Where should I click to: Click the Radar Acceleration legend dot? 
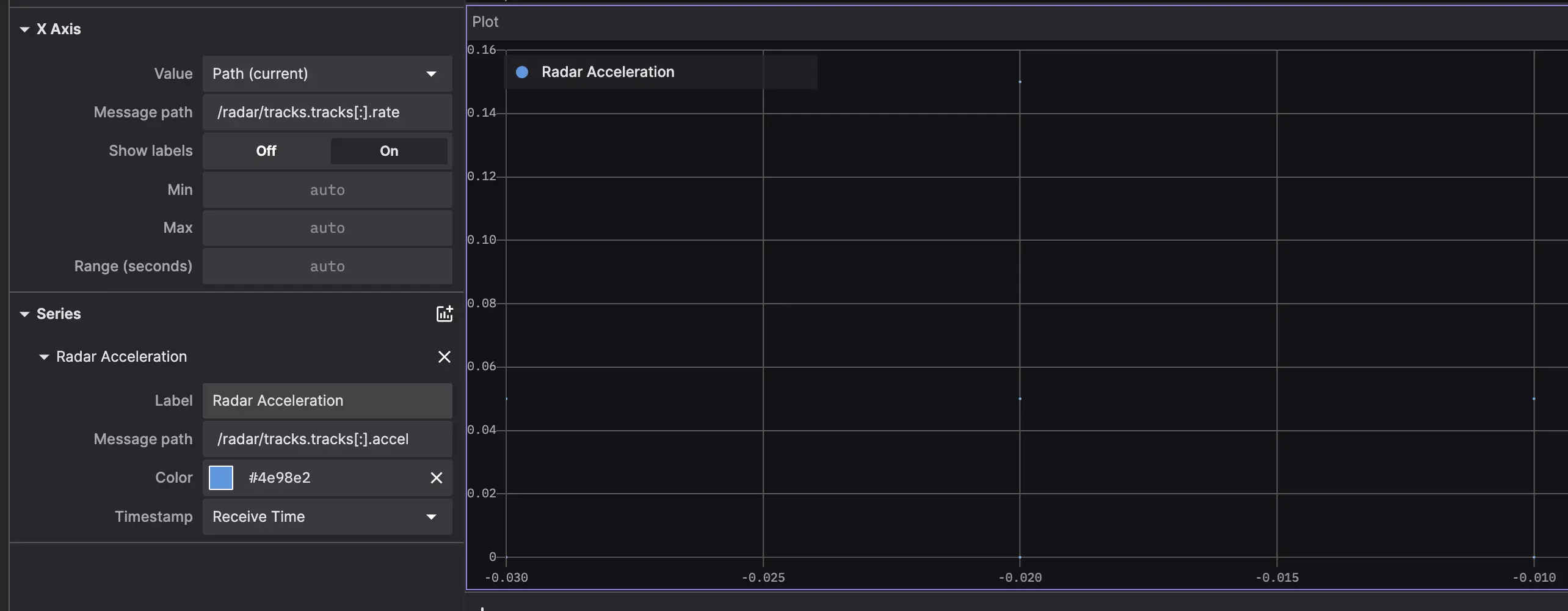(x=522, y=72)
